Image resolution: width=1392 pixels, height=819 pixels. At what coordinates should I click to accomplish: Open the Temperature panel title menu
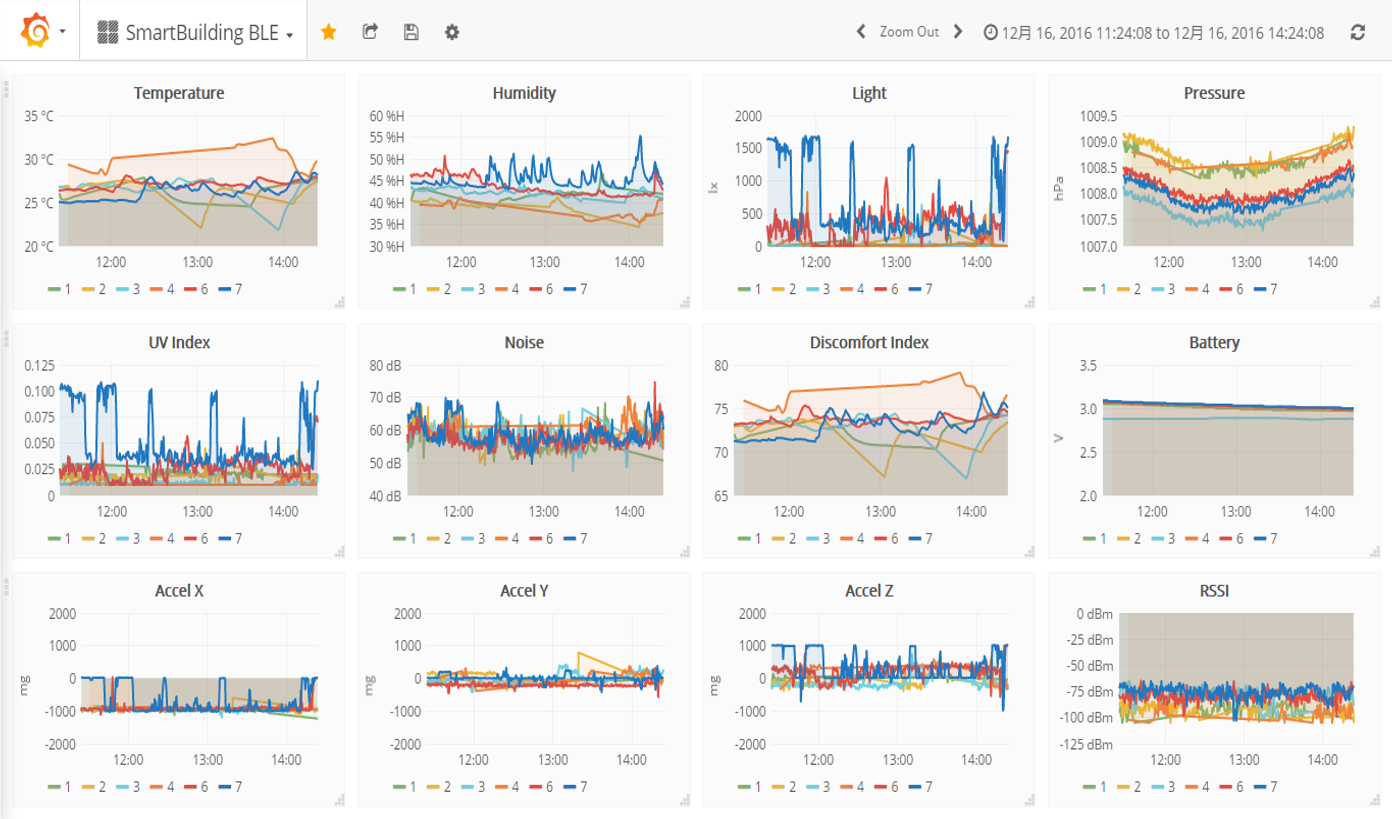pos(179,93)
